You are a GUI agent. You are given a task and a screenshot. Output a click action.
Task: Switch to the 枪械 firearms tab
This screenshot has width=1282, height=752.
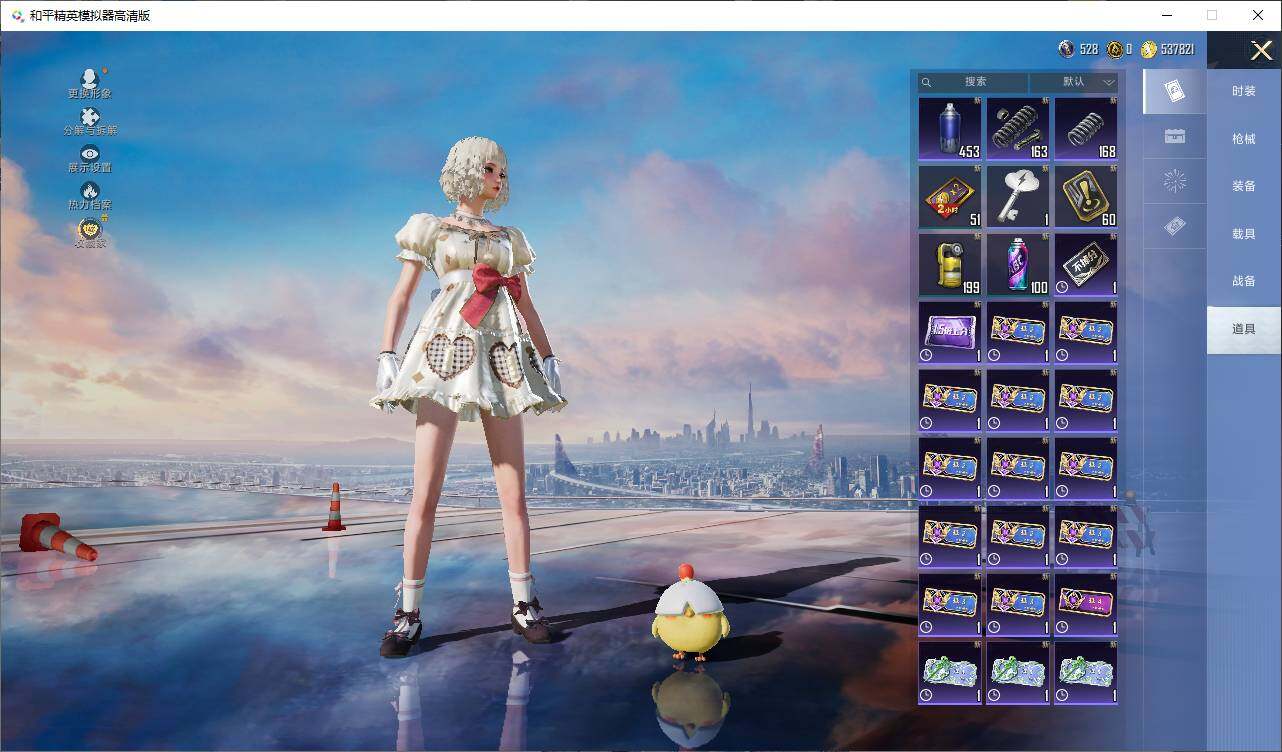pyautogui.click(x=1244, y=139)
